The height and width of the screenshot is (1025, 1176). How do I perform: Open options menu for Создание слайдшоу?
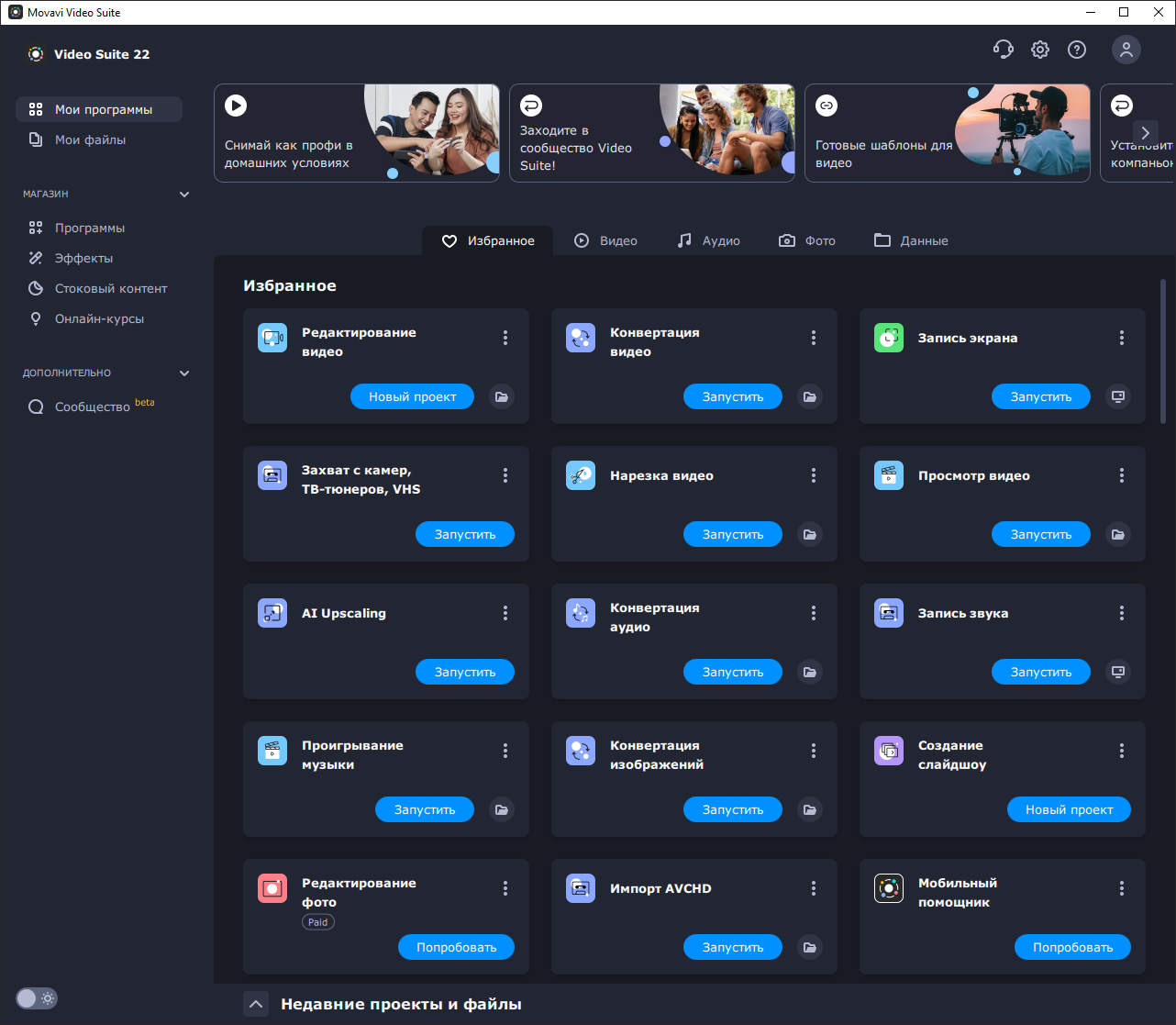[x=1122, y=751]
